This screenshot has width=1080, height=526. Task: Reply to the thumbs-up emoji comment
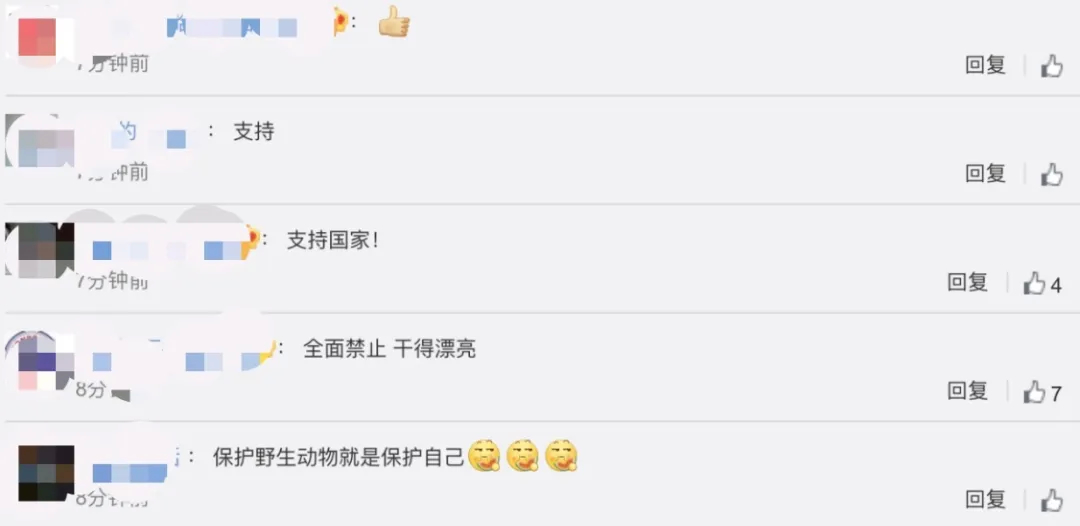click(986, 65)
